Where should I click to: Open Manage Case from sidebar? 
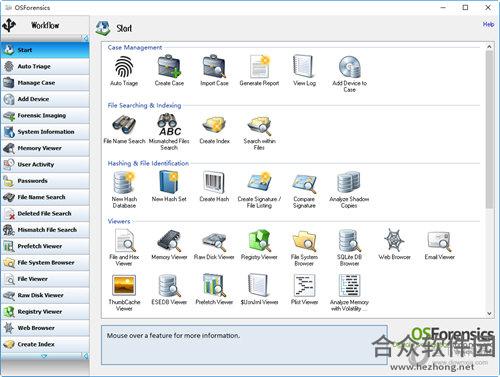coord(45,83)
